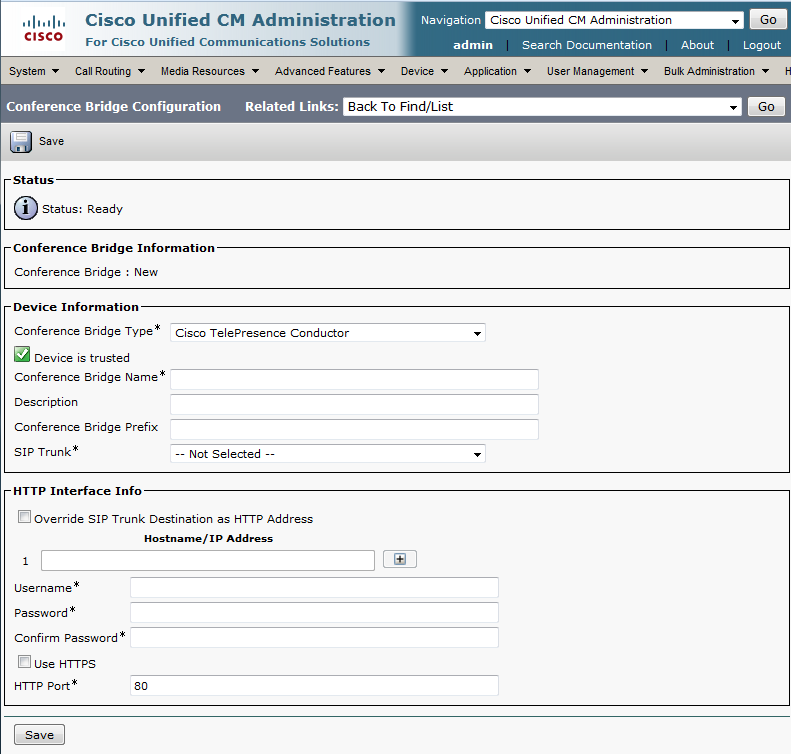Open the Bulk Administration menu
This screenshot has width=791, height=754.
(x=716, y=71)
